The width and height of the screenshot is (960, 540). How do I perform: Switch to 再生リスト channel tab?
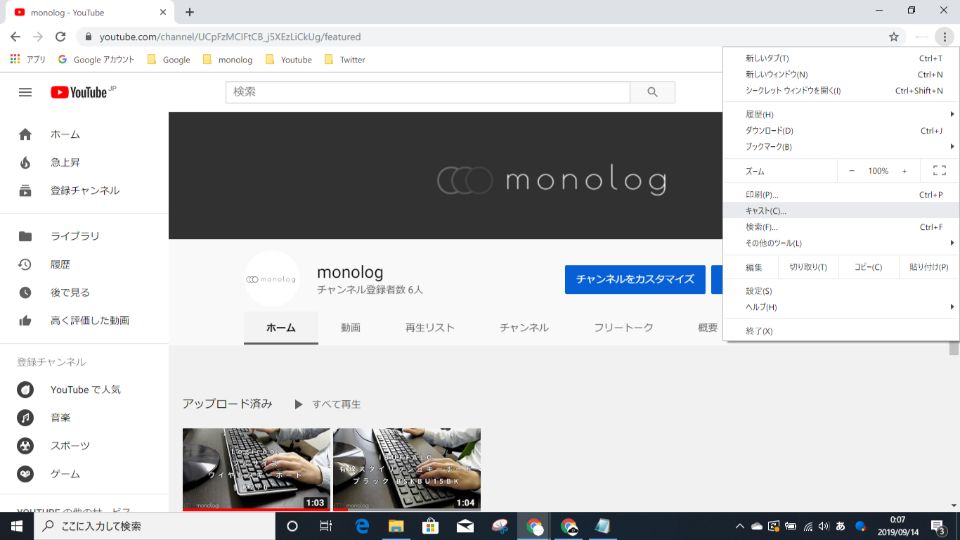[x=430, y=328]
